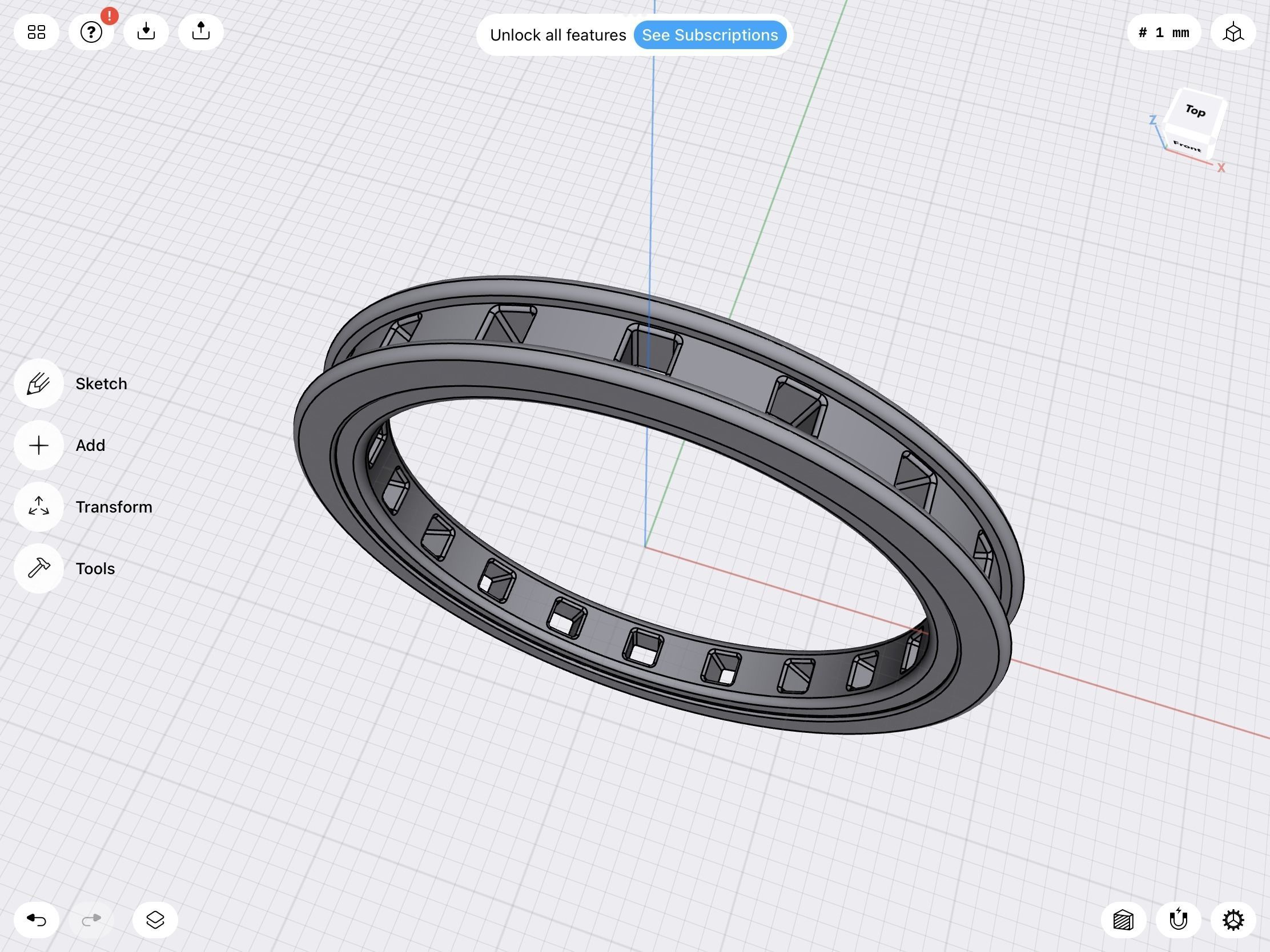This screenshot has width=1270, height=952.
Task: Open the 1 mm grid size setting
Action: coord(1164,33)
